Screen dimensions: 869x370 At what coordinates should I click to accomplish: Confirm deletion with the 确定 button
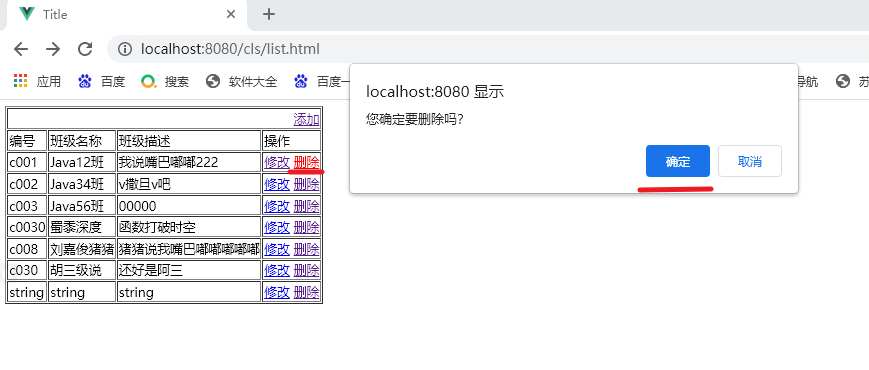(678, 161)
